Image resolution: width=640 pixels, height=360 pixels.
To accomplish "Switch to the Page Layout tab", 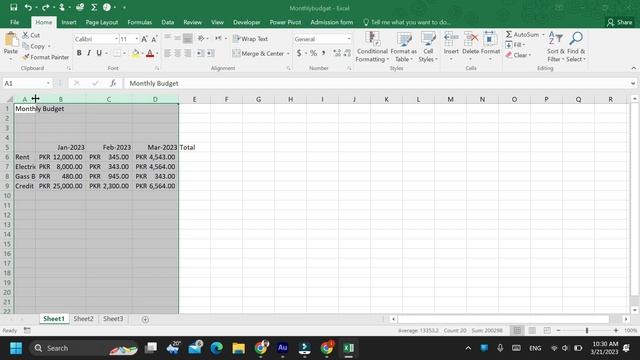I will pos(102,22).
